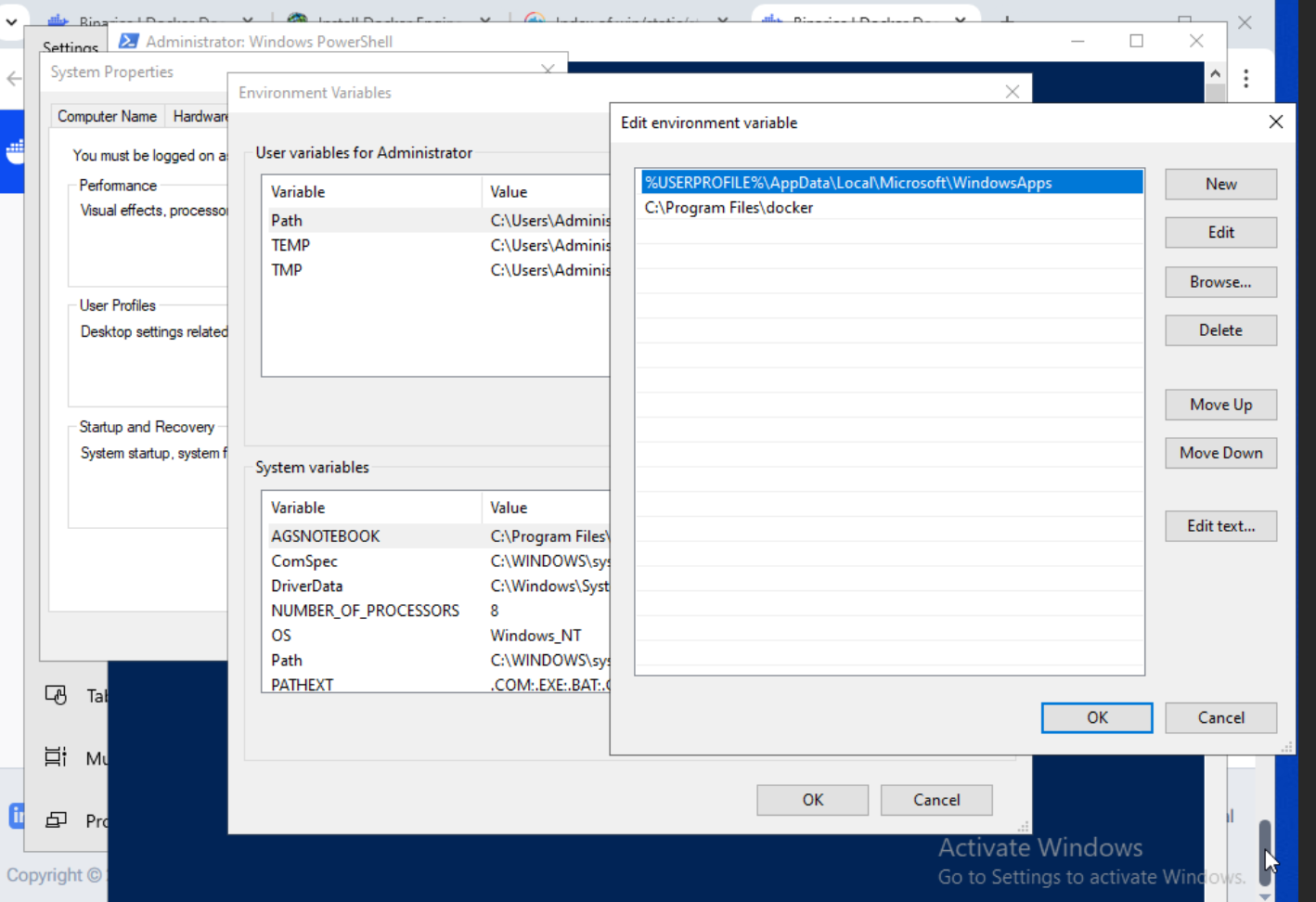
Task: Select system variable DriverData
Action: coord(436,586)
